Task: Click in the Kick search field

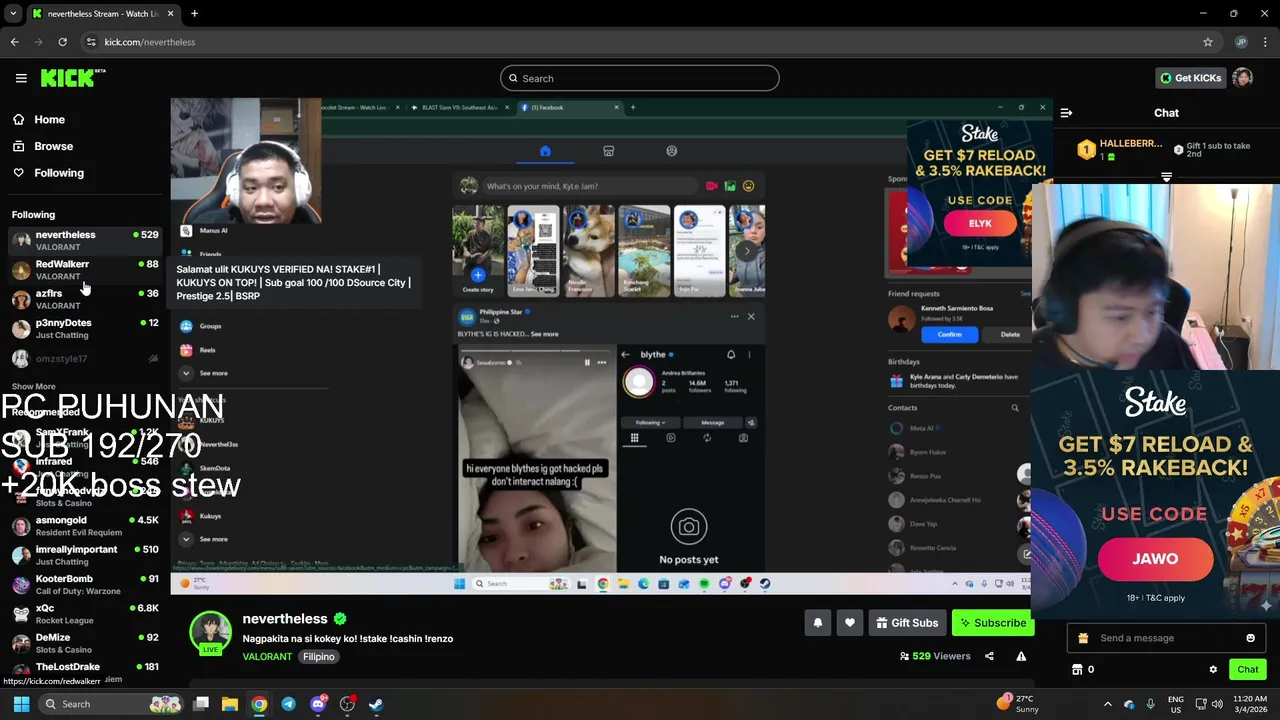Action: [x=640, y=78]
